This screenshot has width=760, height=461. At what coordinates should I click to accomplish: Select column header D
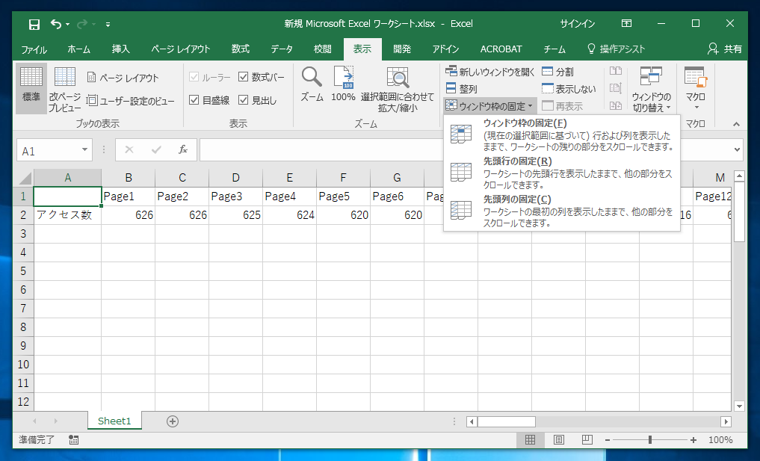pos(236,178)
